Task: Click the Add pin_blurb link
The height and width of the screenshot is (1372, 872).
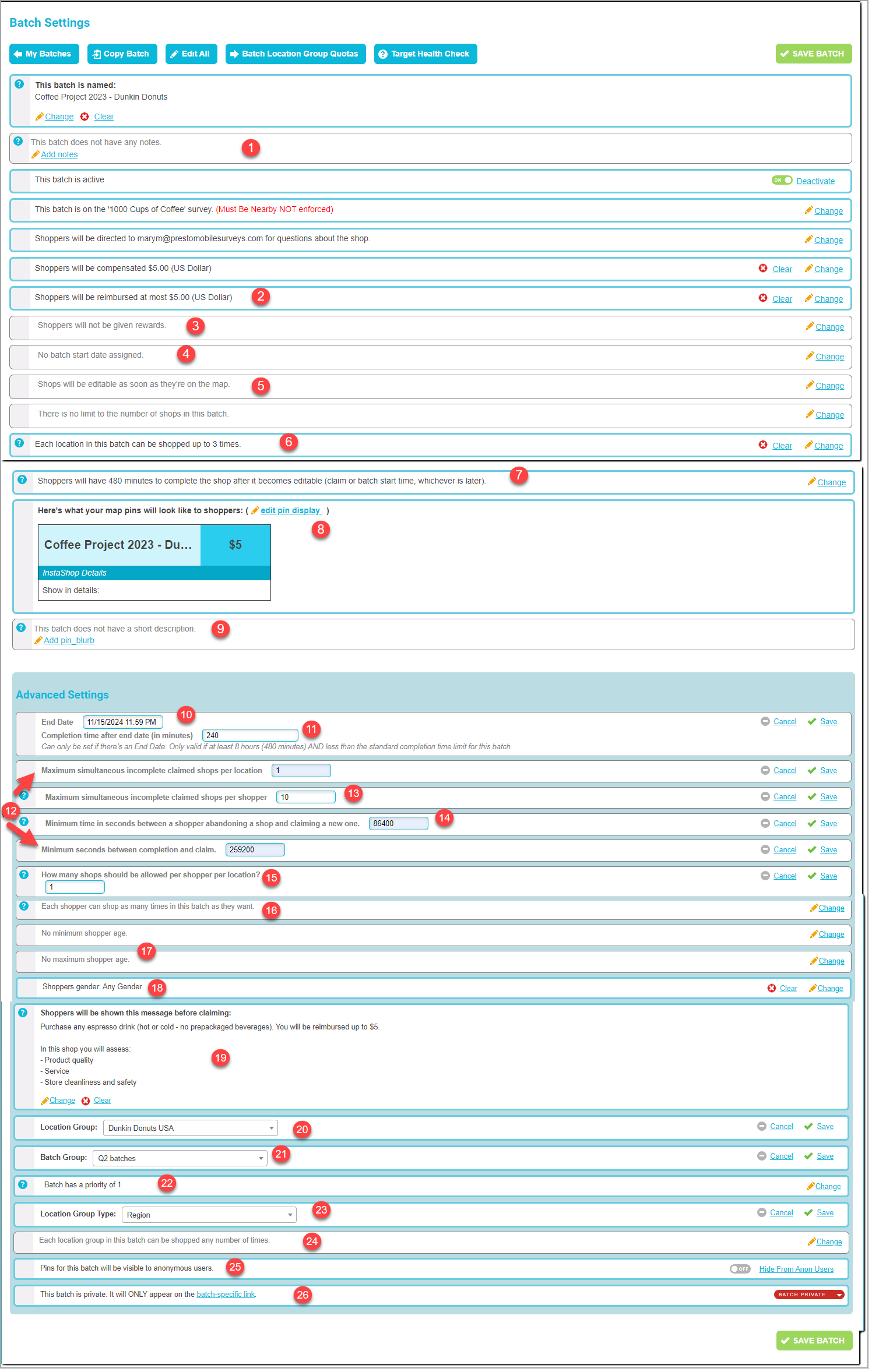Action: [x=69, y=640]
